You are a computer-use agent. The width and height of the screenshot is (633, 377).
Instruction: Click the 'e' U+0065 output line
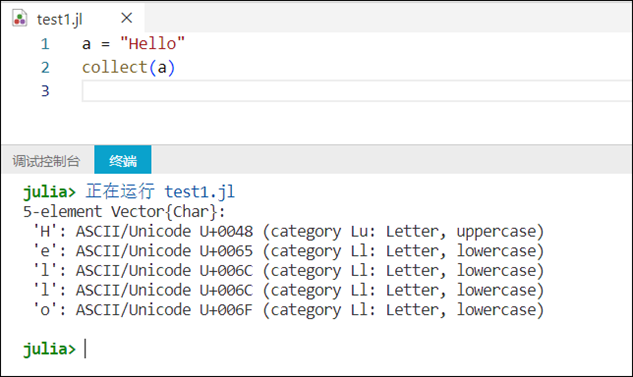pos(288,251)
